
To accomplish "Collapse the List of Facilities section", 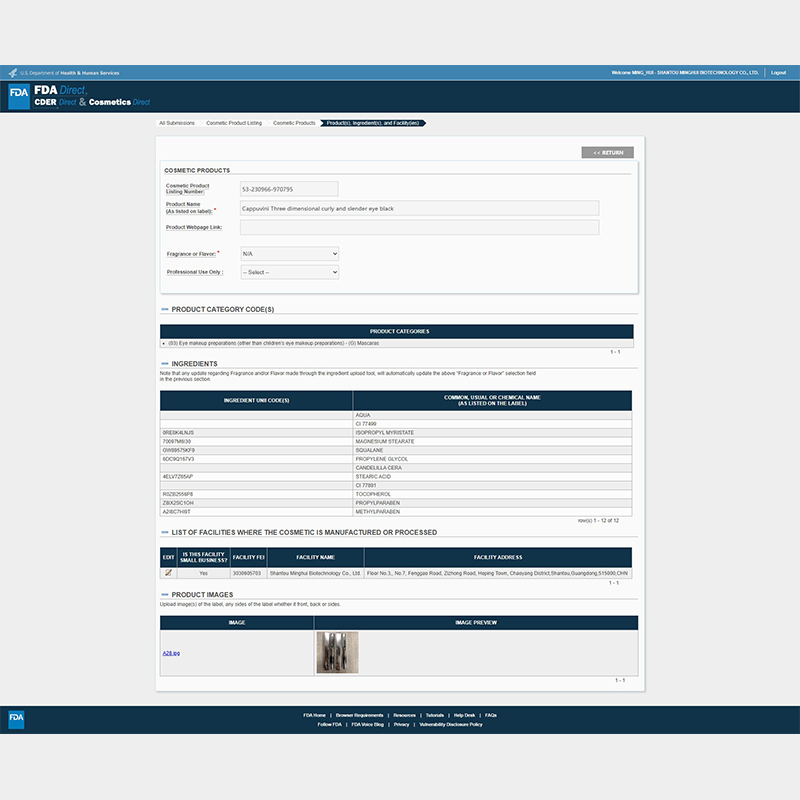I will coord(165,531).
